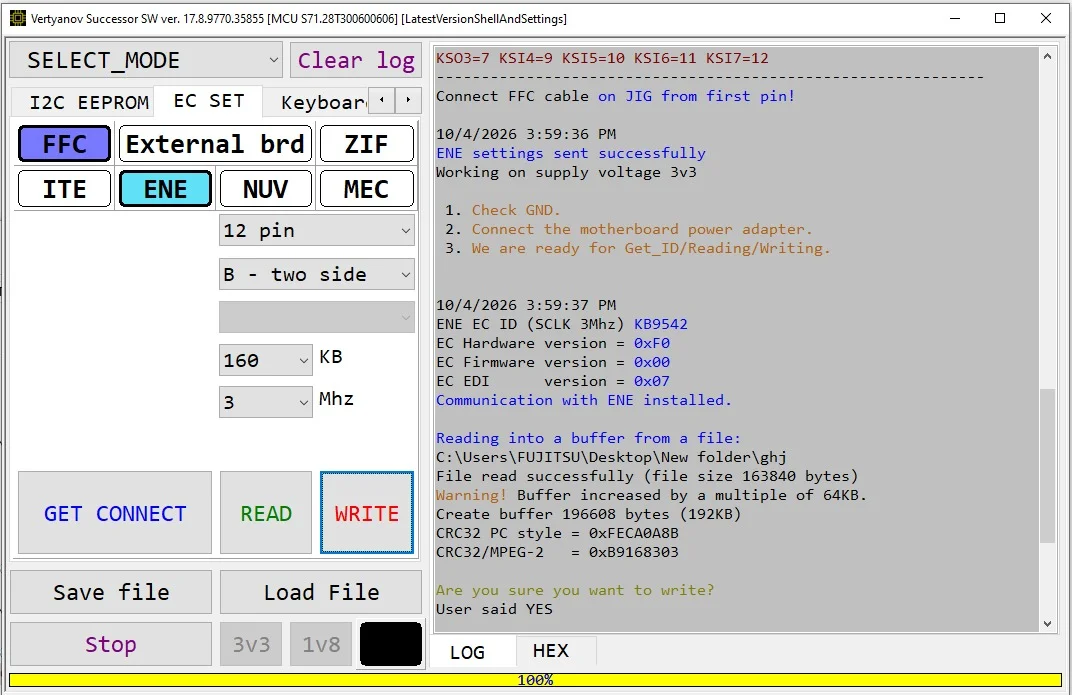The image size is (1072, 695).
Task: Click the WRITE button
Action: (366, 513)
